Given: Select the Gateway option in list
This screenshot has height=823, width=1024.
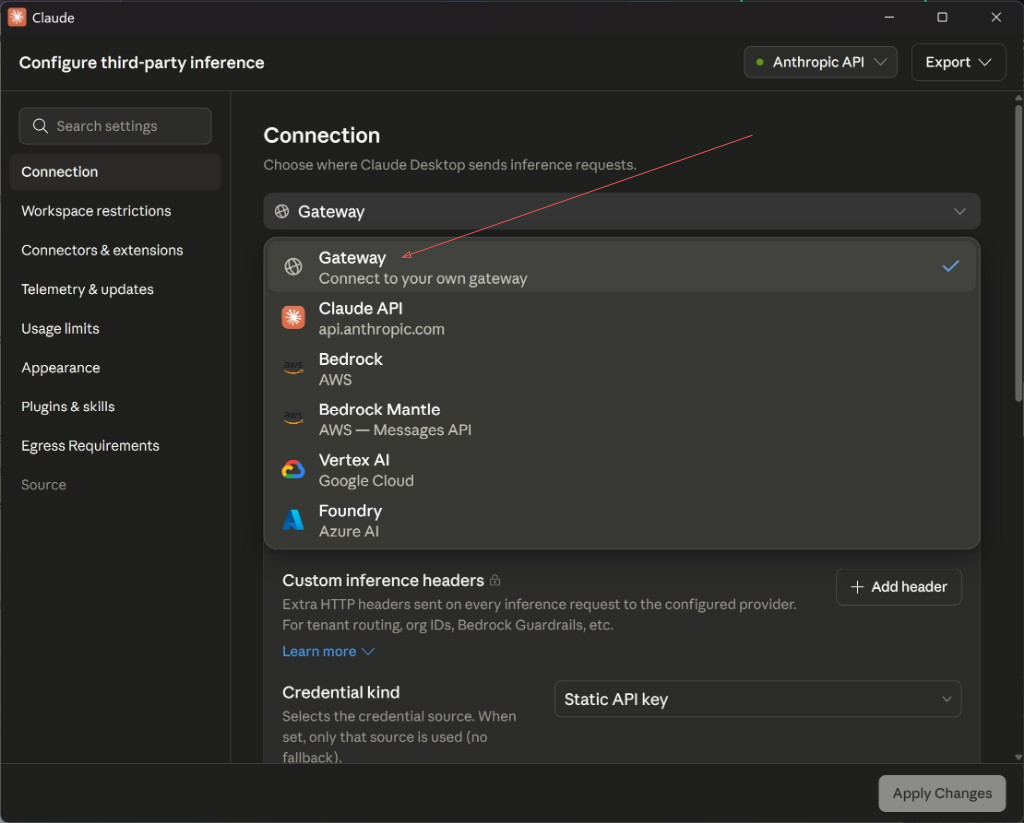Looking at the screenshot, I should pos(622,267).
